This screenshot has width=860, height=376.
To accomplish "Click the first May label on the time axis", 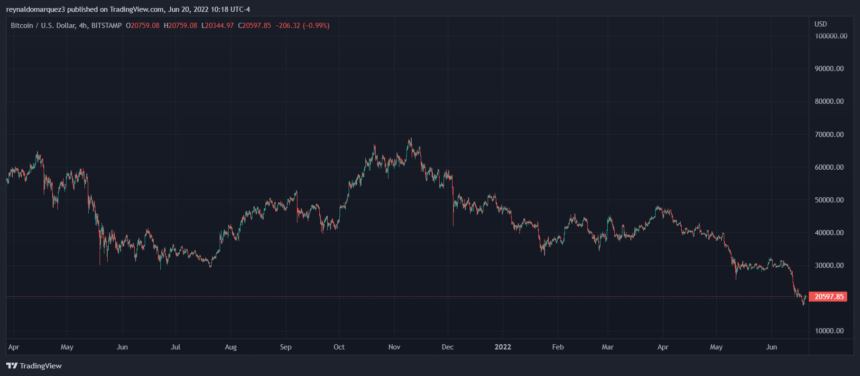I will (67, 347).
